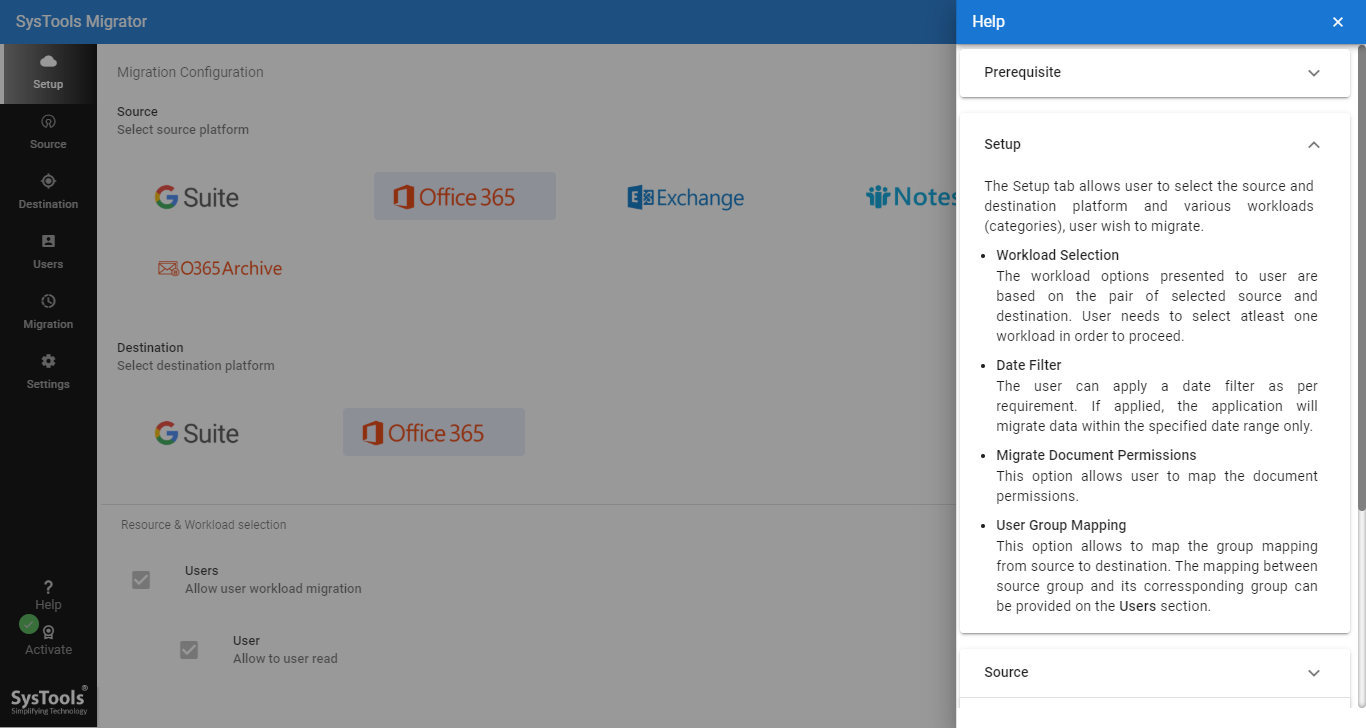Viewport: 1366px width, 728px height.
Task: Click the Migrate Document Permissions heading
Action: tap(1096, 455)
